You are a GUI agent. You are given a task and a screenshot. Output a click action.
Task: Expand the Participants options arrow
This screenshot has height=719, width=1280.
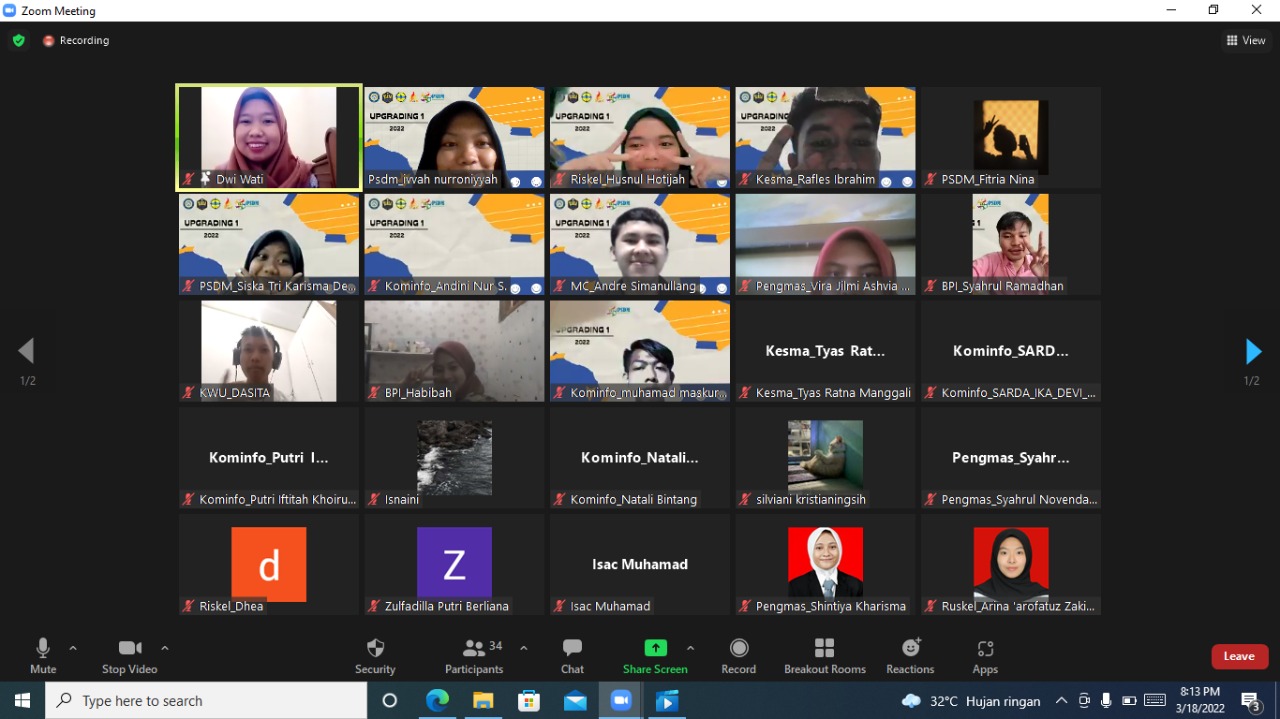click(523, 648)
